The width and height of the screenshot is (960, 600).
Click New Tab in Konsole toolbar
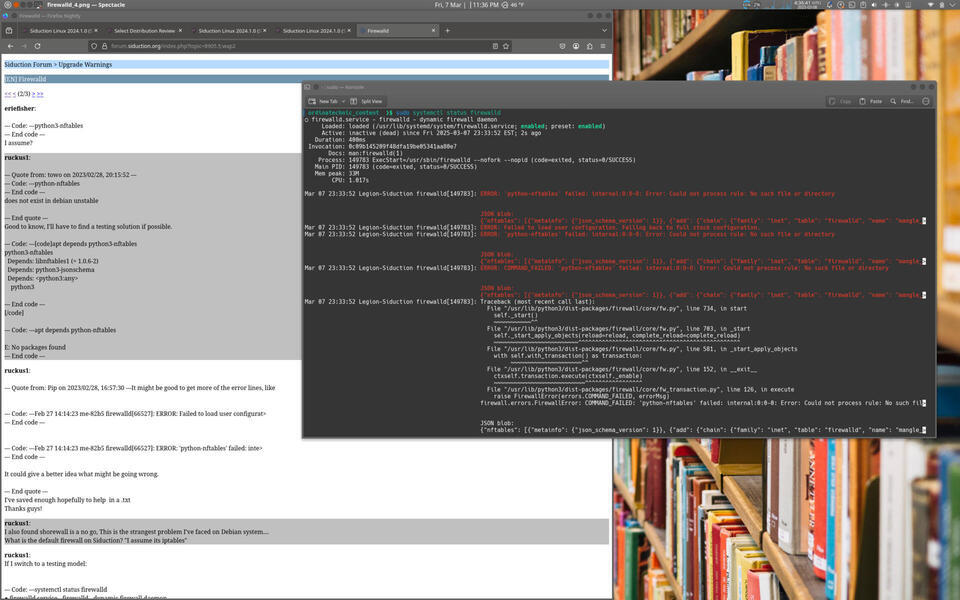tap(324, 101)
